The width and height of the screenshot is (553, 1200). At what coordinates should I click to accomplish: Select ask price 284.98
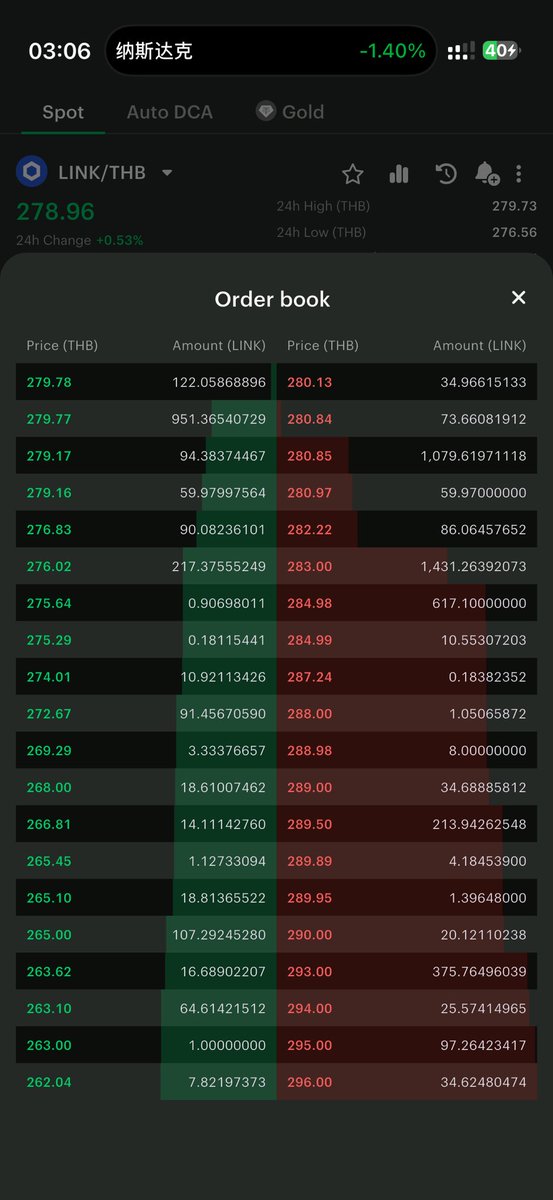[310, 603]
